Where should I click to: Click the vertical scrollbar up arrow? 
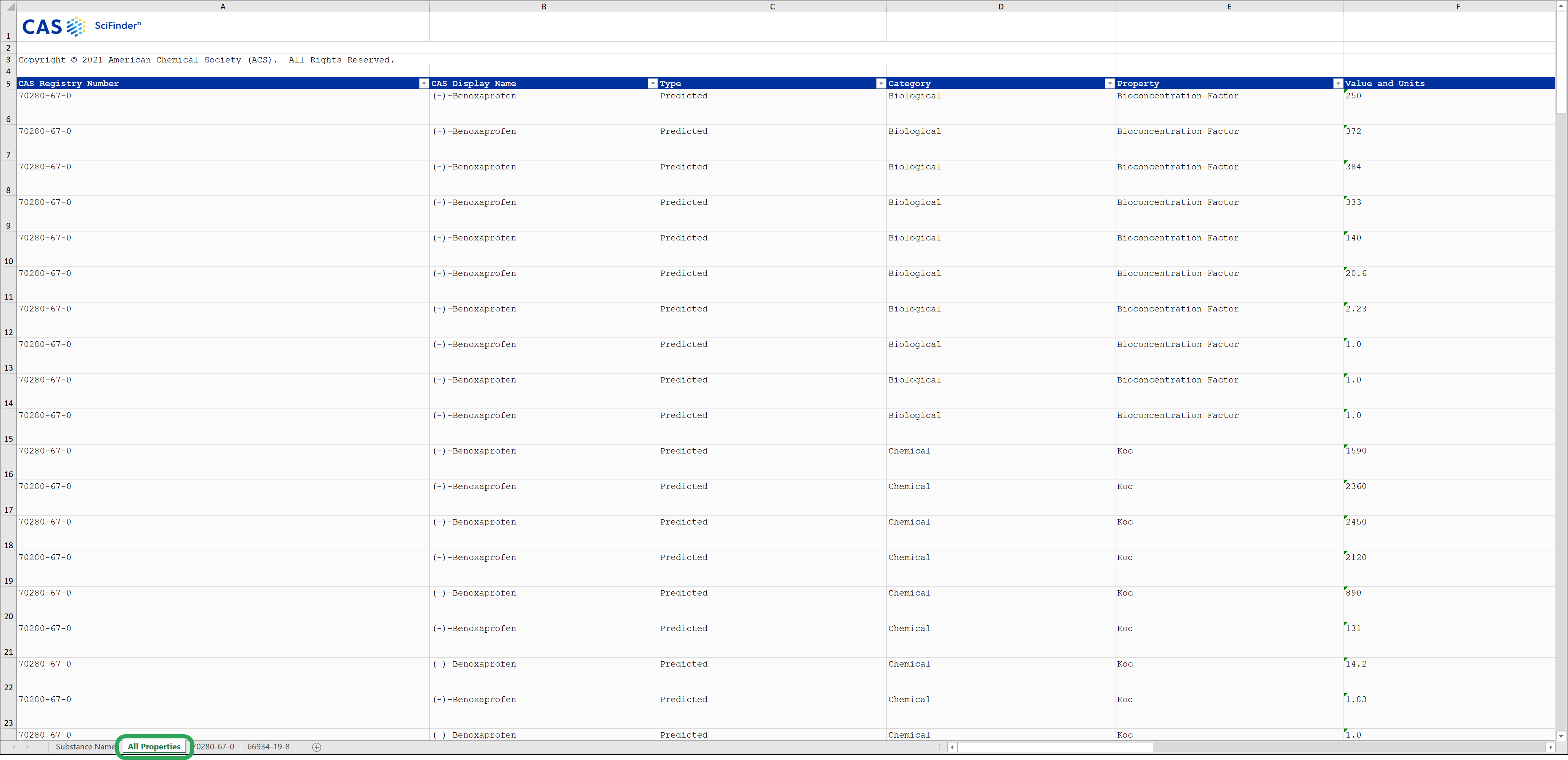1561,6
